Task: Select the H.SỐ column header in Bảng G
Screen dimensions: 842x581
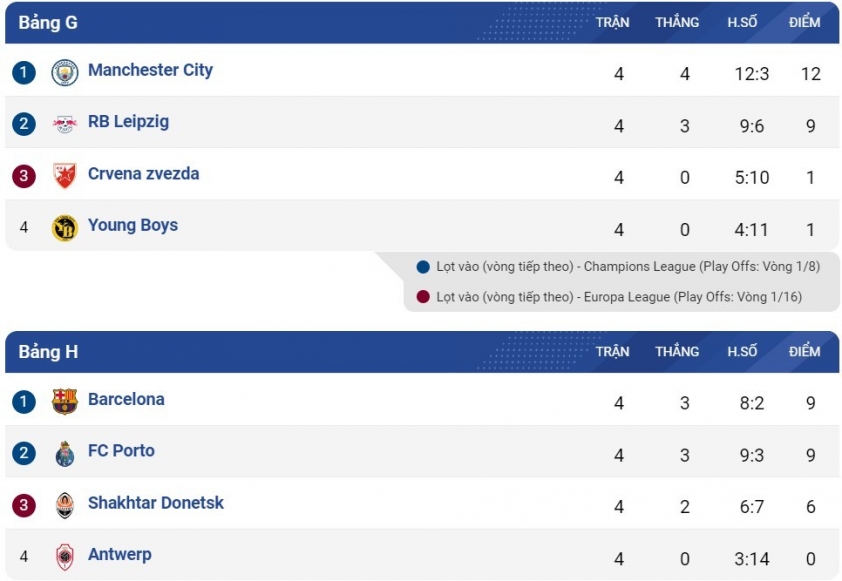Action: [742, 22]
